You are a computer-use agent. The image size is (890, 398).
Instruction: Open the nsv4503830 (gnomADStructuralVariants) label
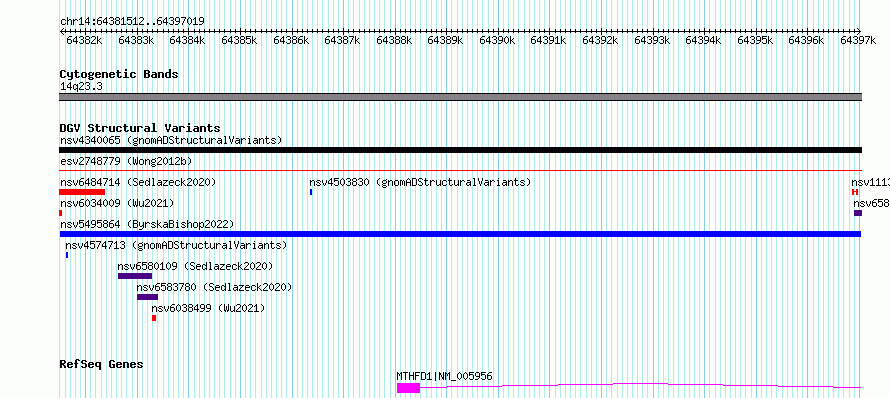[420, 182]
